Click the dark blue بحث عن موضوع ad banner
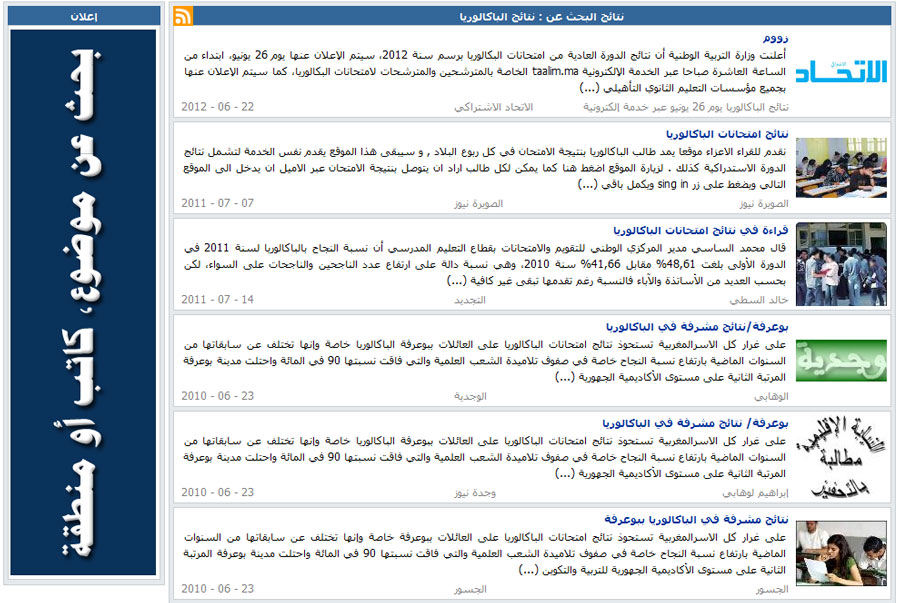Image resolution: width=900 pixels, height=603 pixels. [x=83, y=302]
